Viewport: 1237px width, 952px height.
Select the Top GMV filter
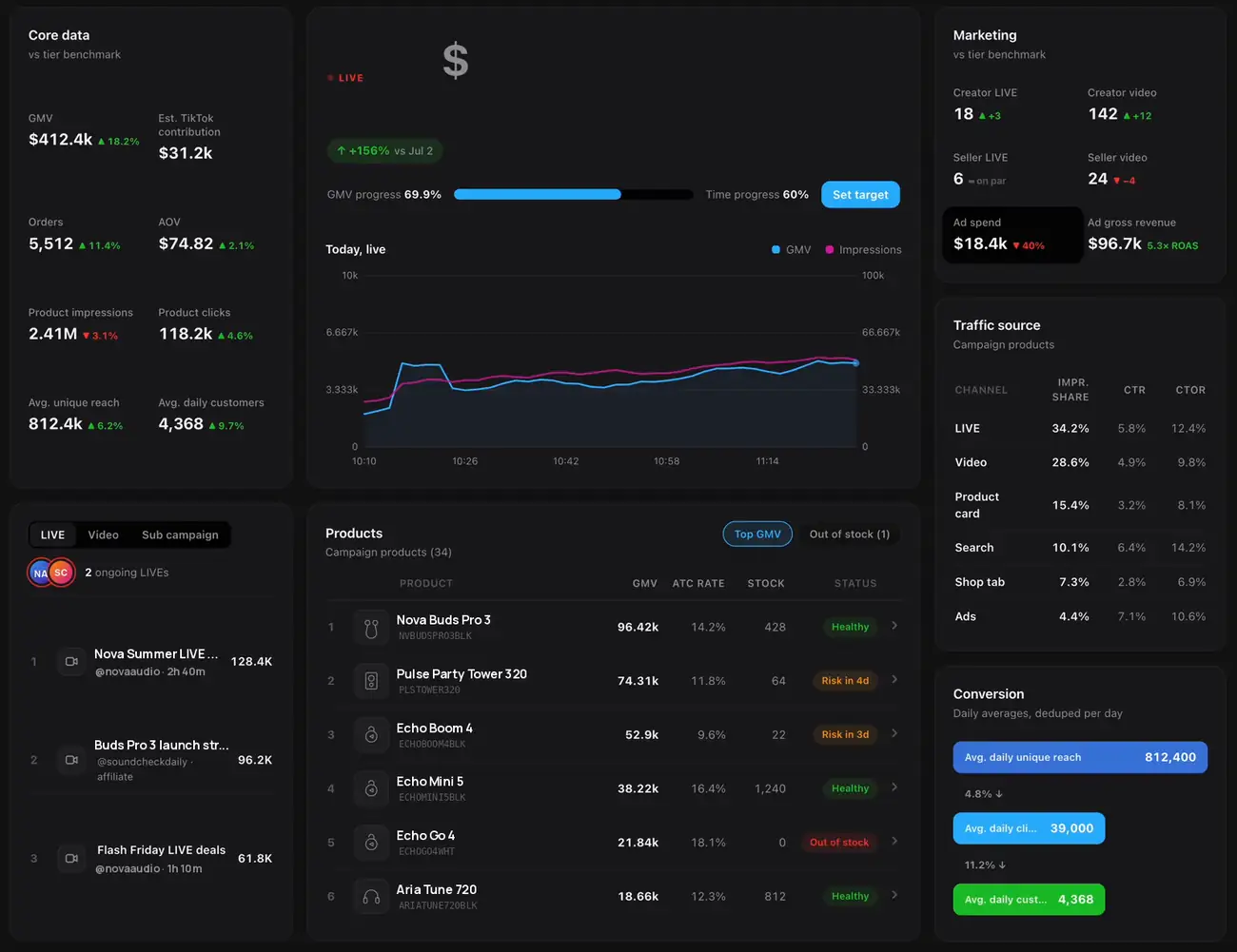(x=757, y=534)
